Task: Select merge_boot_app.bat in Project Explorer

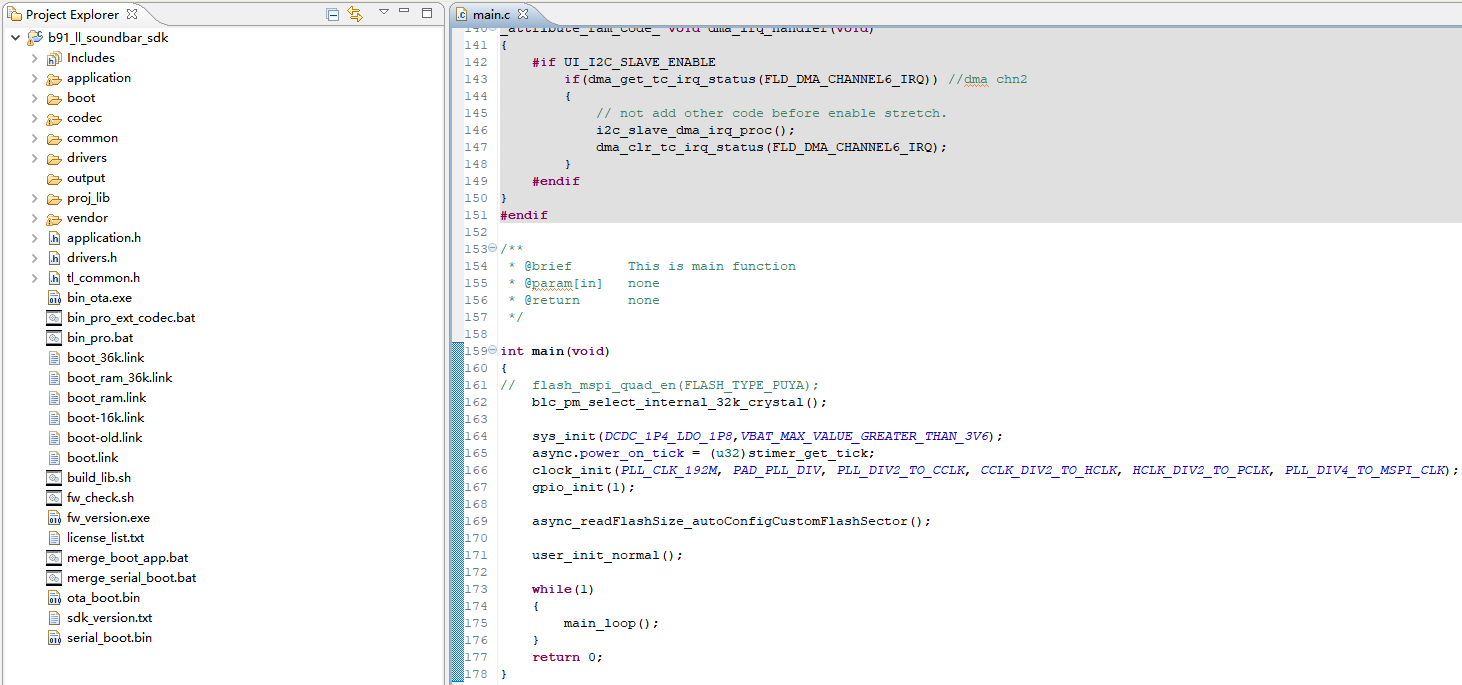Action: (x=127, y=558)
